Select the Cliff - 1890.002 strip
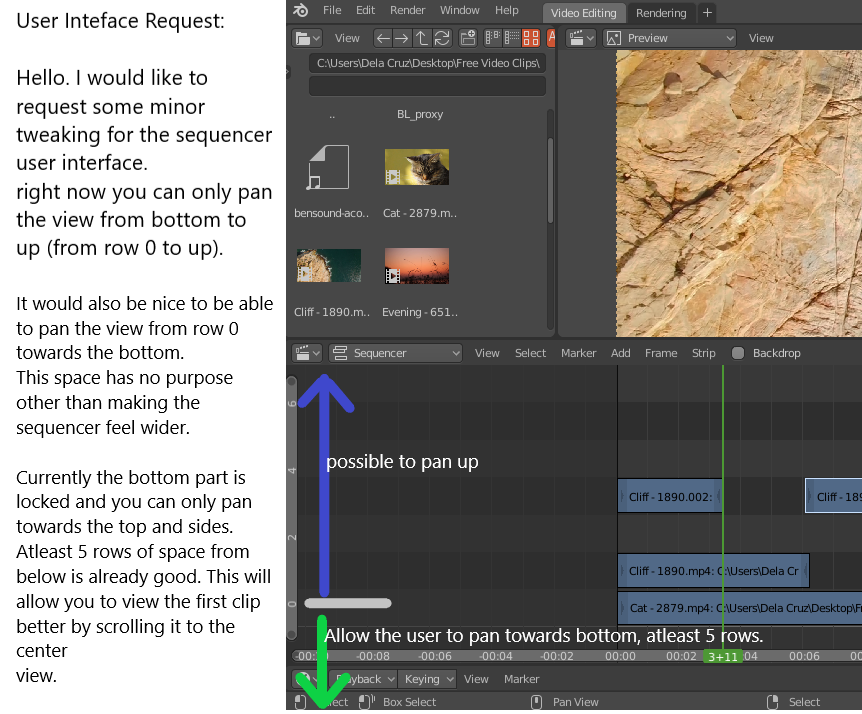 click(670, 497)
